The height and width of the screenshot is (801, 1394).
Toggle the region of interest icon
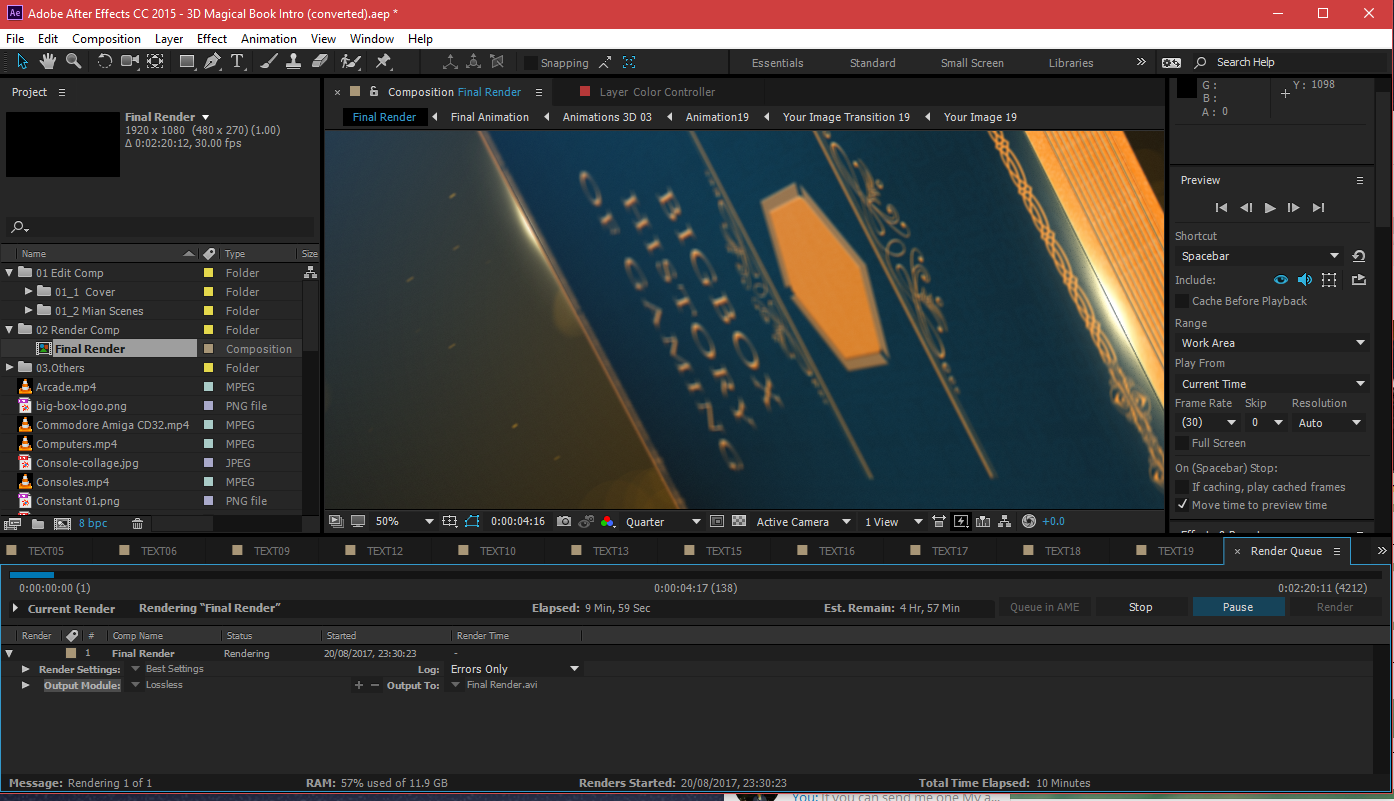pyautogui.click(x=716, y=522)
